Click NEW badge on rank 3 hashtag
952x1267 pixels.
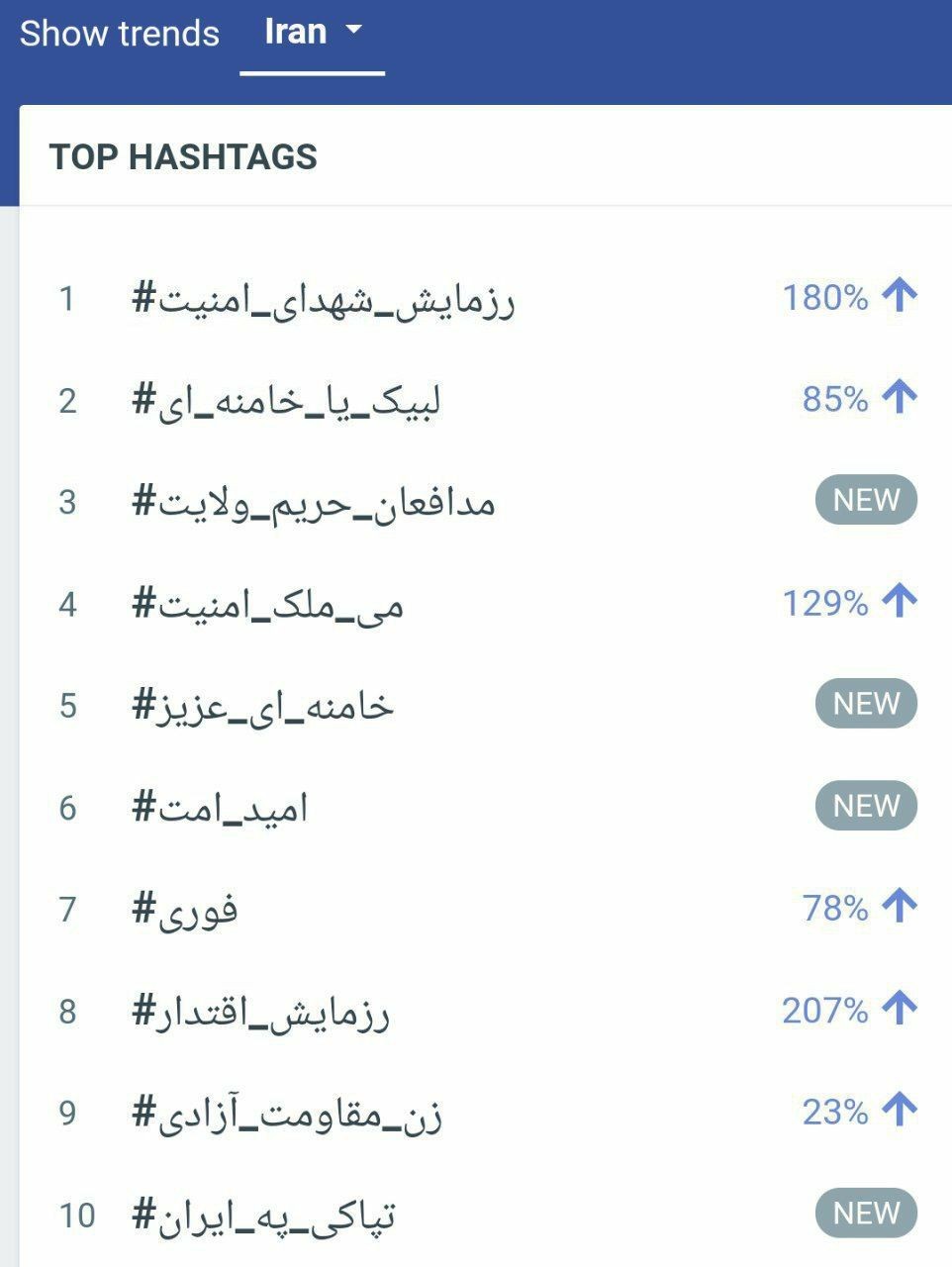866,501
